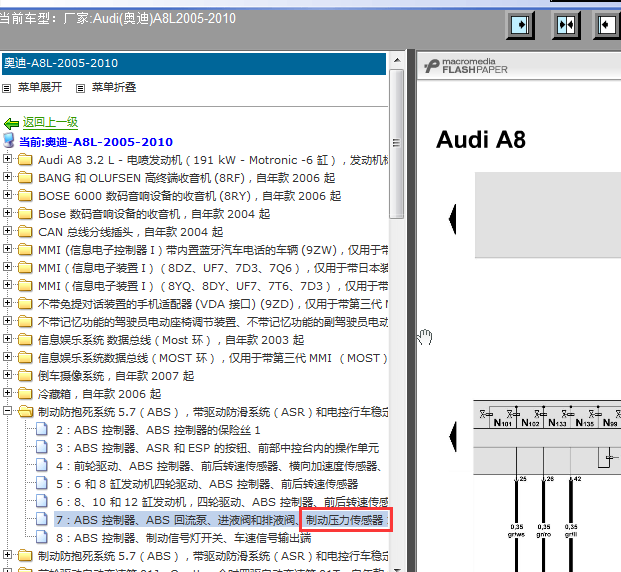Click the split-panels-evenly layout icon
The width and height of the screenshot is (621, 572).
click(566, 25)
